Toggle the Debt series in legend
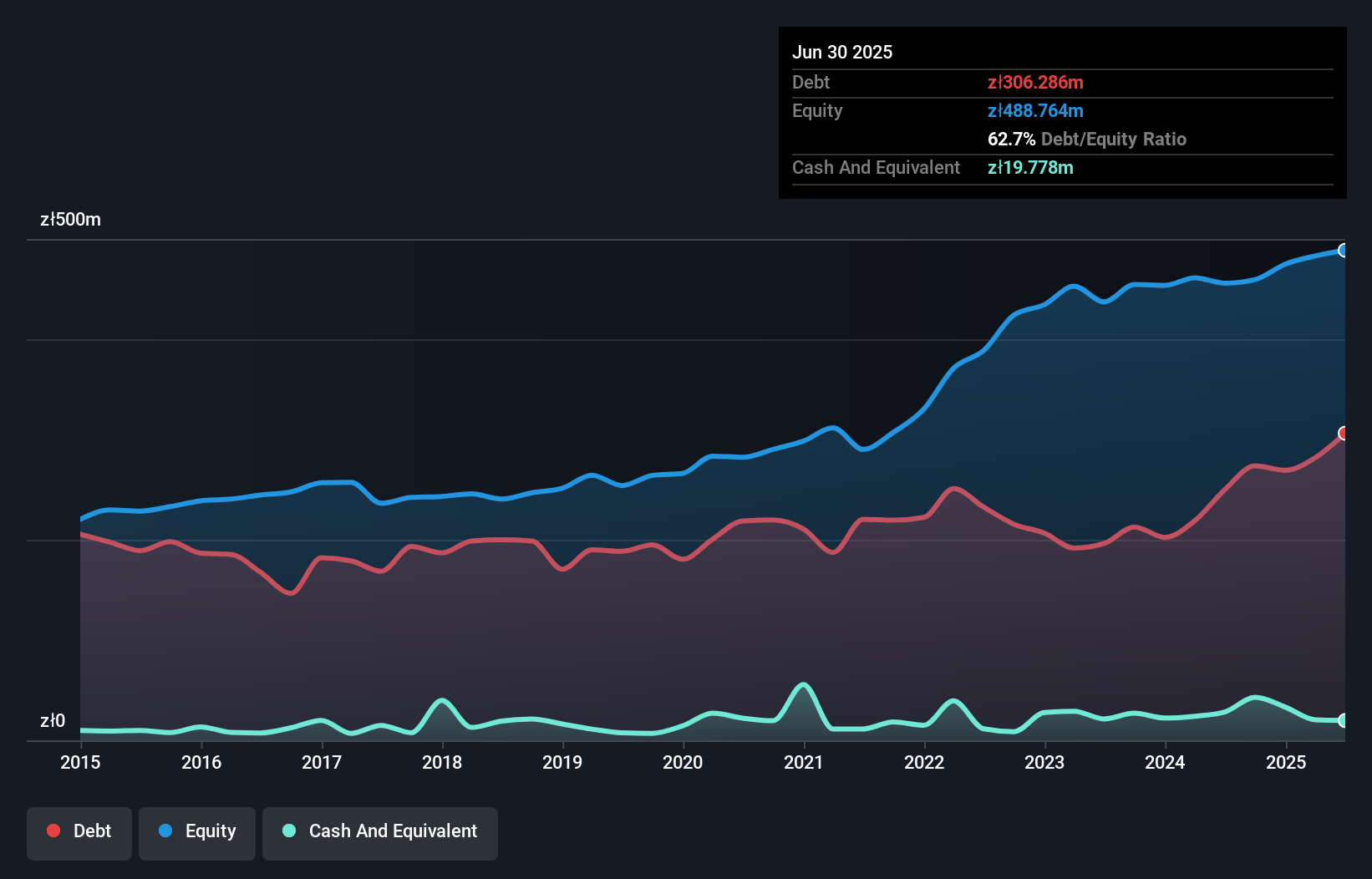 (x=79, y=831)
